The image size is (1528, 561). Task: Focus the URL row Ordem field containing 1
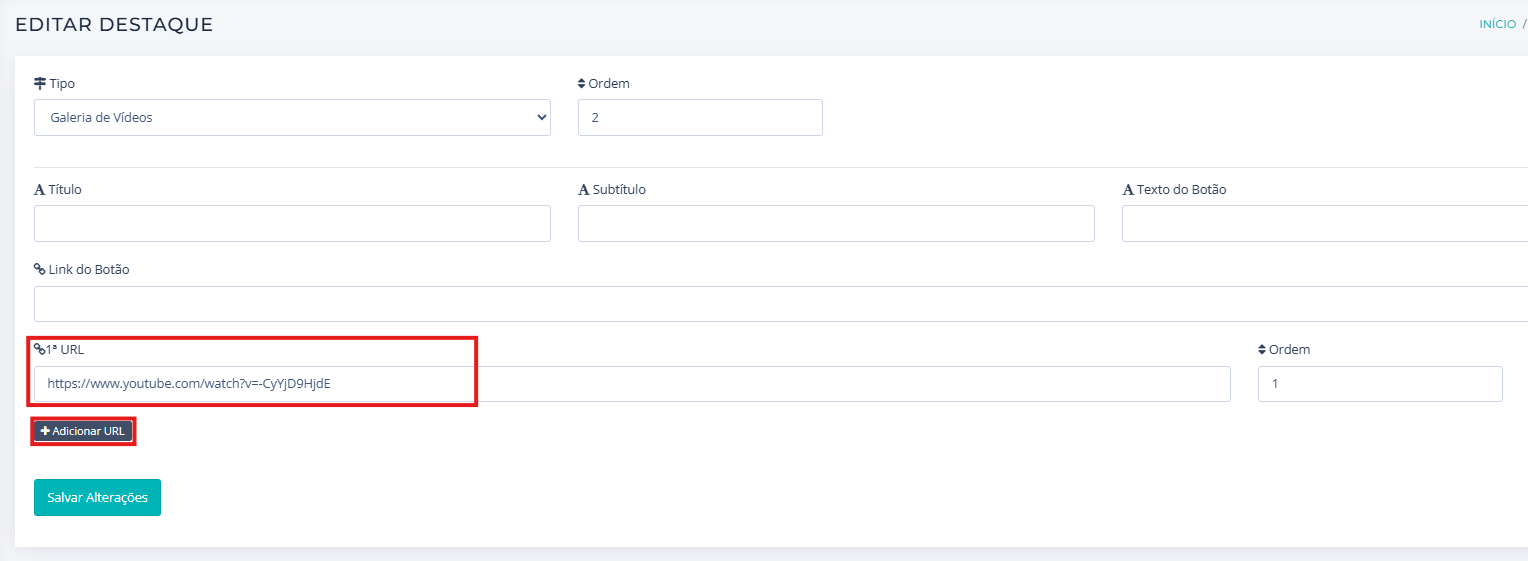click(x=1380, y=384)
